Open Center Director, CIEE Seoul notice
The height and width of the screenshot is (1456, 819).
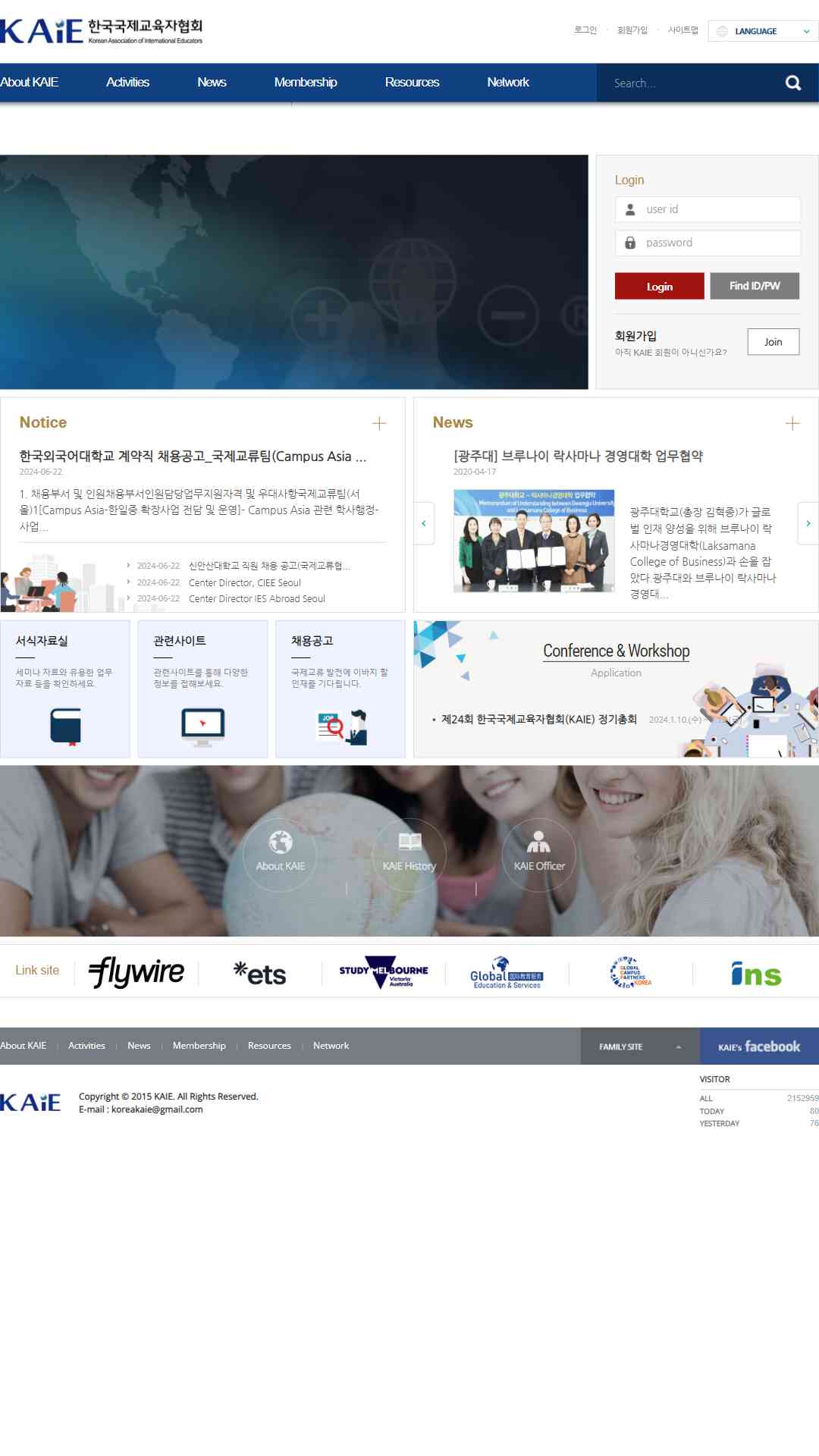(245, 582)
